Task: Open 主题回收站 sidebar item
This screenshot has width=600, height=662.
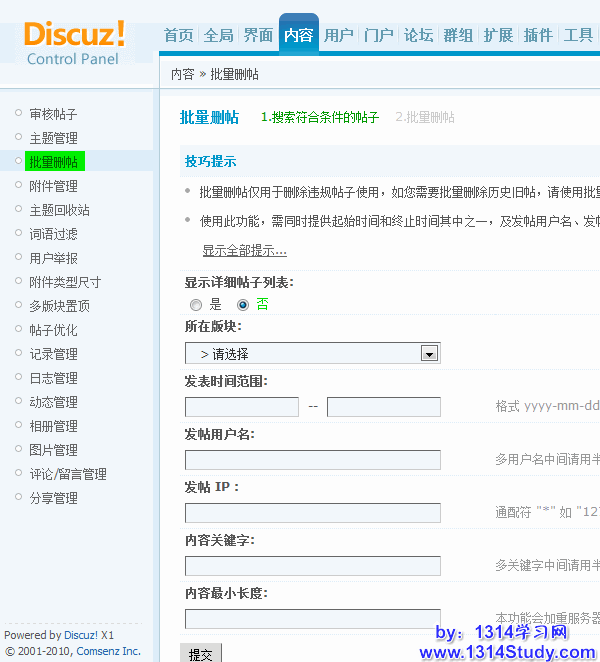Action: (x=59, y=210)
